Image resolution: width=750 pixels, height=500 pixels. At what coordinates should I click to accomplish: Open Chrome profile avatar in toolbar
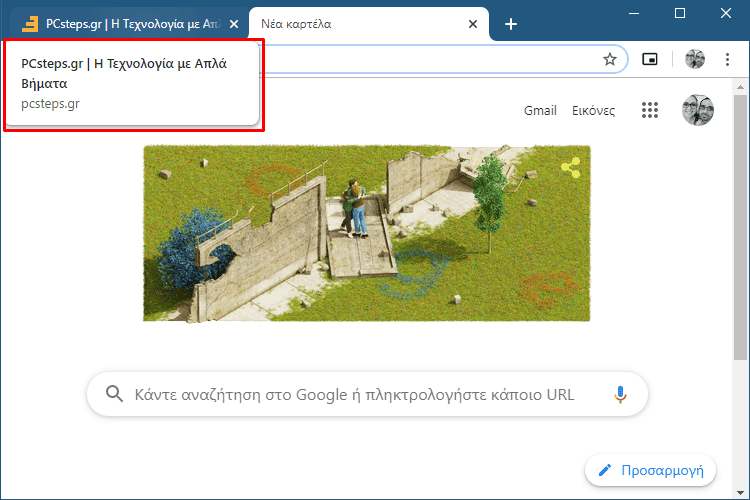point(695,59)
